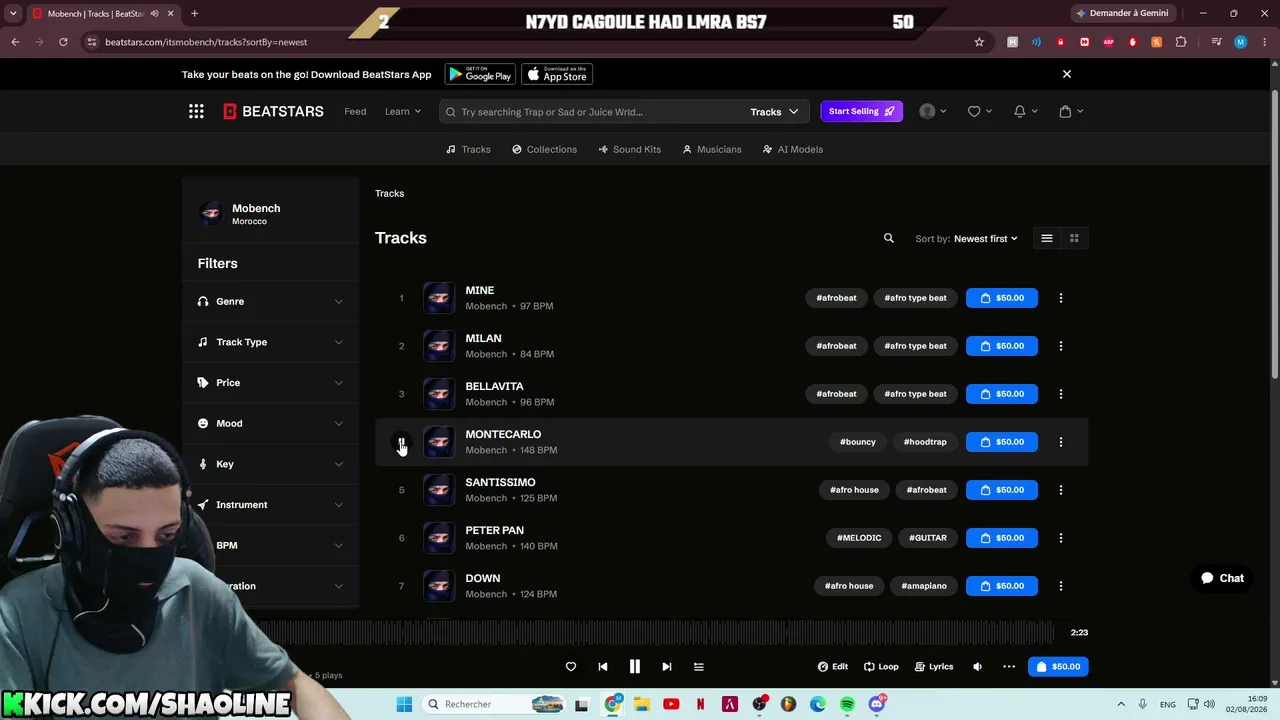Expand the Mood filter
Image resolution: width=1280 pixels, height=720 pixels.
point(270,424)
